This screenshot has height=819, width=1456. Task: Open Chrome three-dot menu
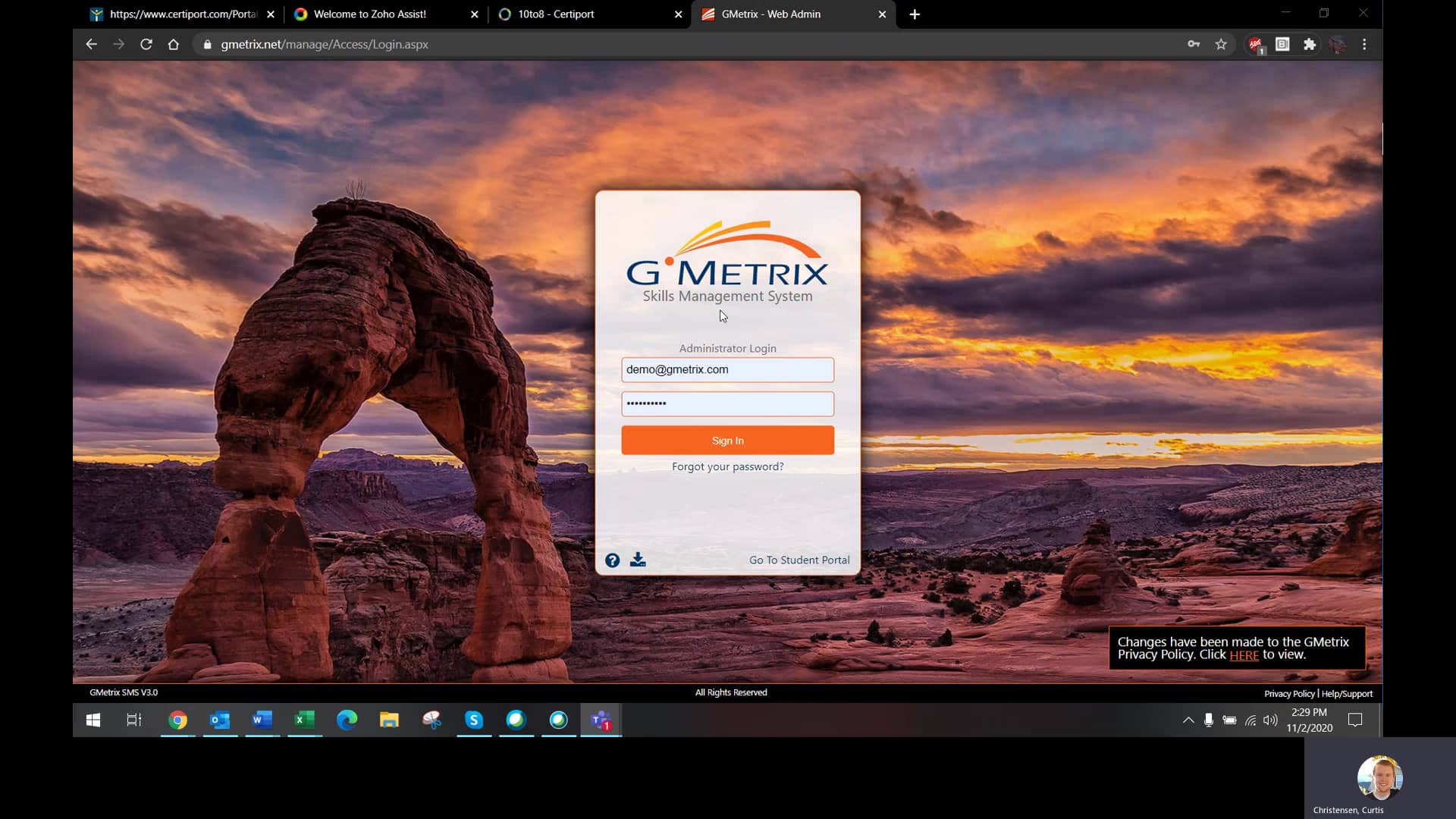[1364, 45]
